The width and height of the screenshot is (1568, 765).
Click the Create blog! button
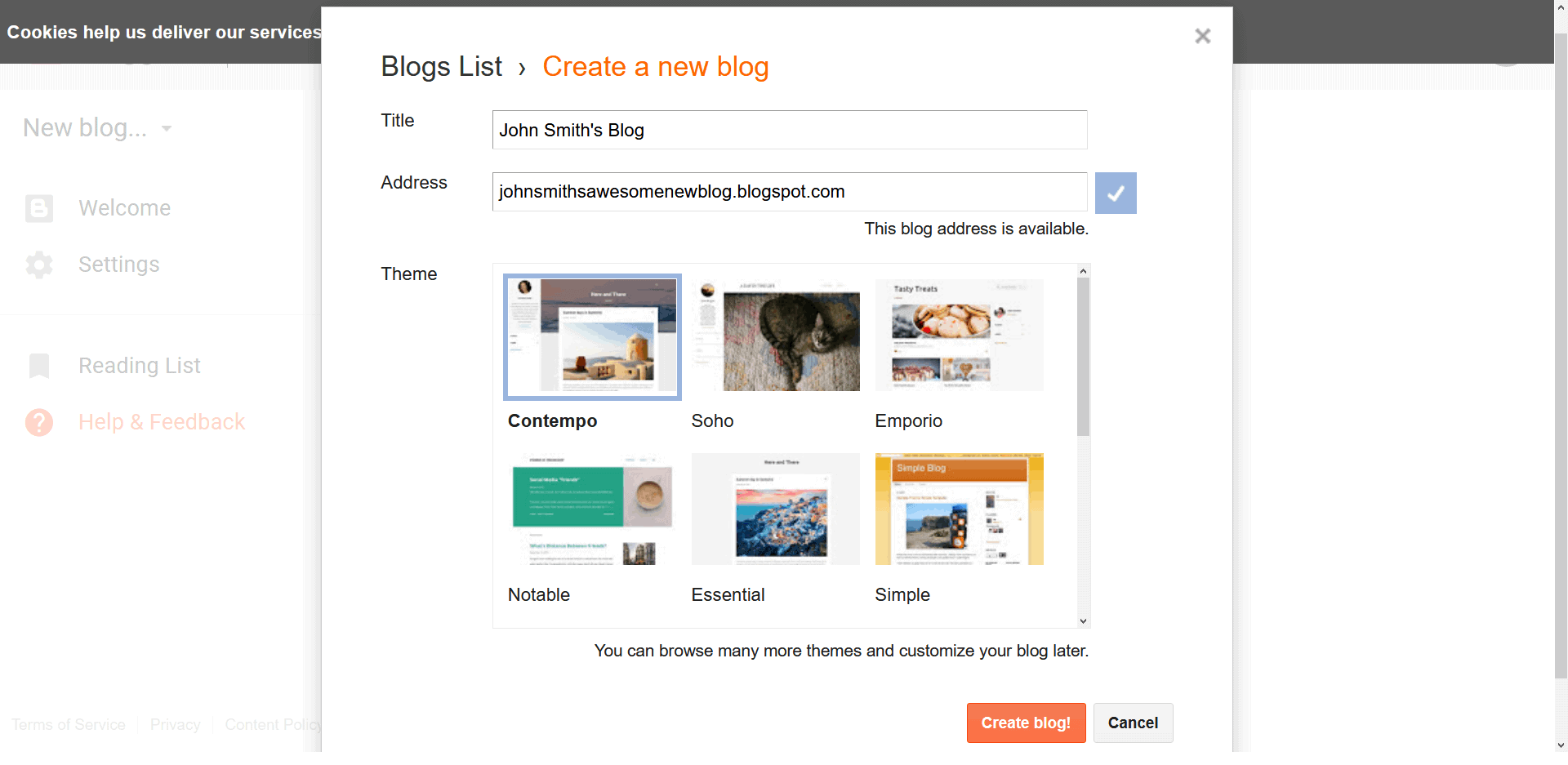(x=1026, y=723)
